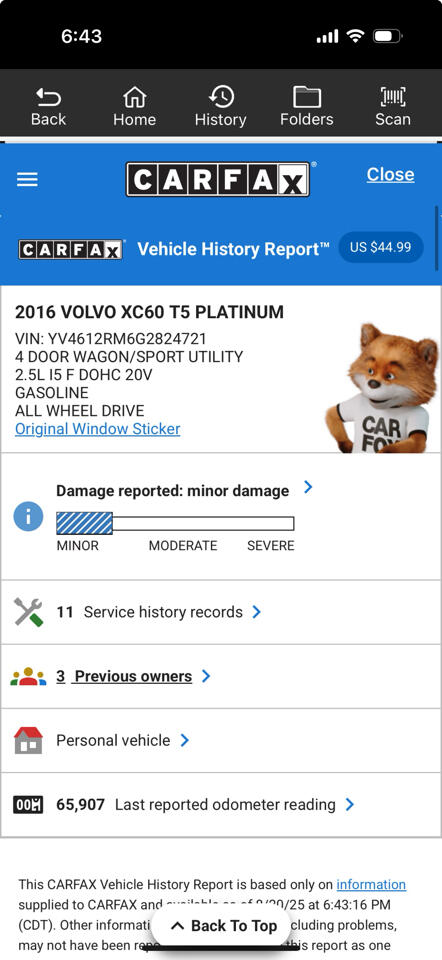Expand the 11 Service history records row
This screenshot has height=960, width=442.
(x=221, y=612)
